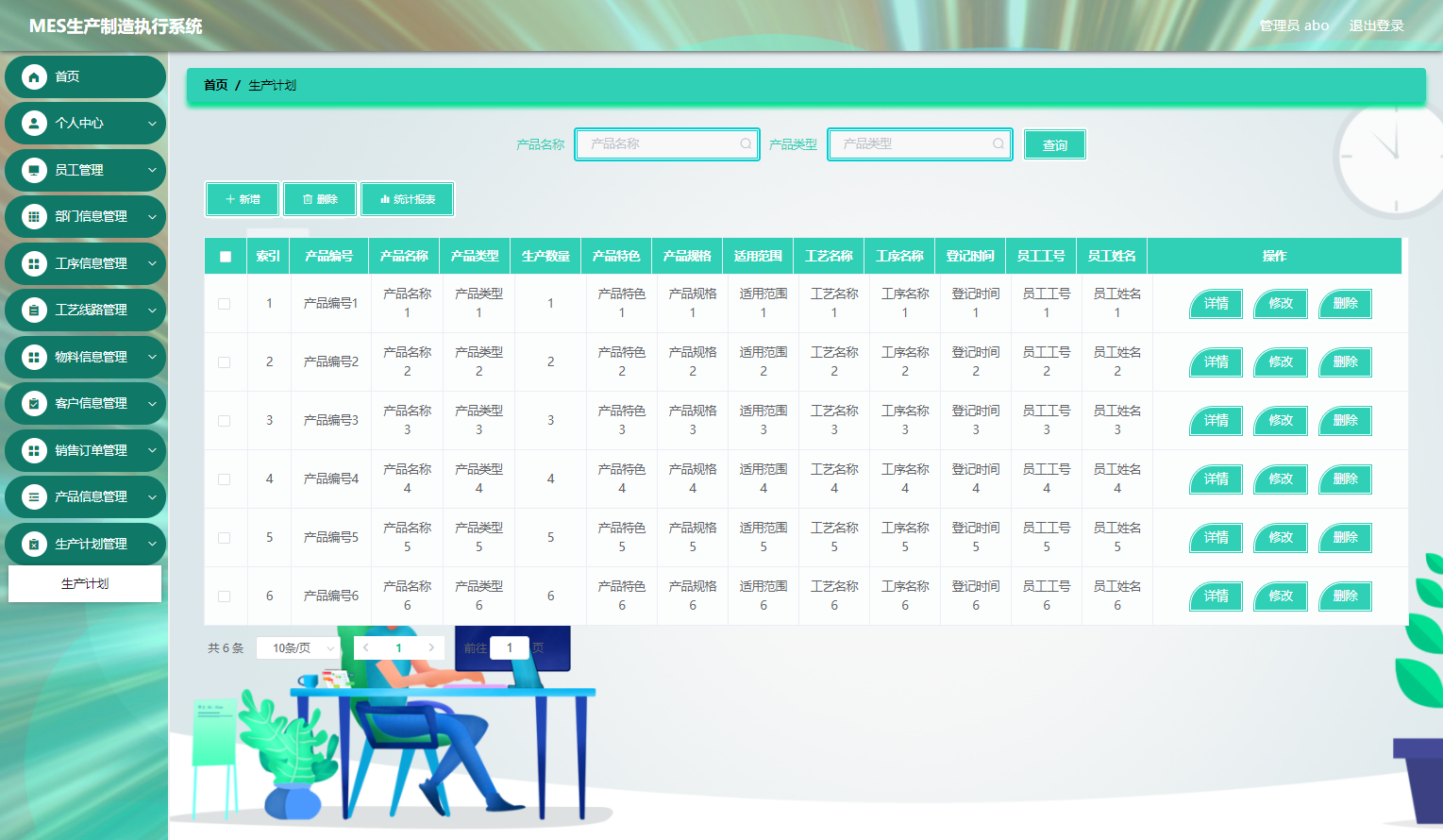The width and height of the screenshot is (1443, 840).
Task: Open the 生产计划 submenu item
Action: point(85,584)
